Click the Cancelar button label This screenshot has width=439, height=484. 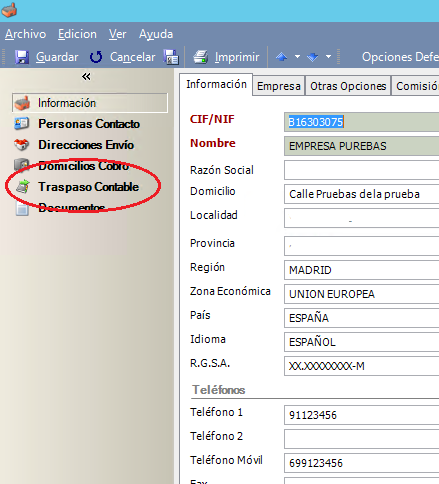click(x=133, y=57)
